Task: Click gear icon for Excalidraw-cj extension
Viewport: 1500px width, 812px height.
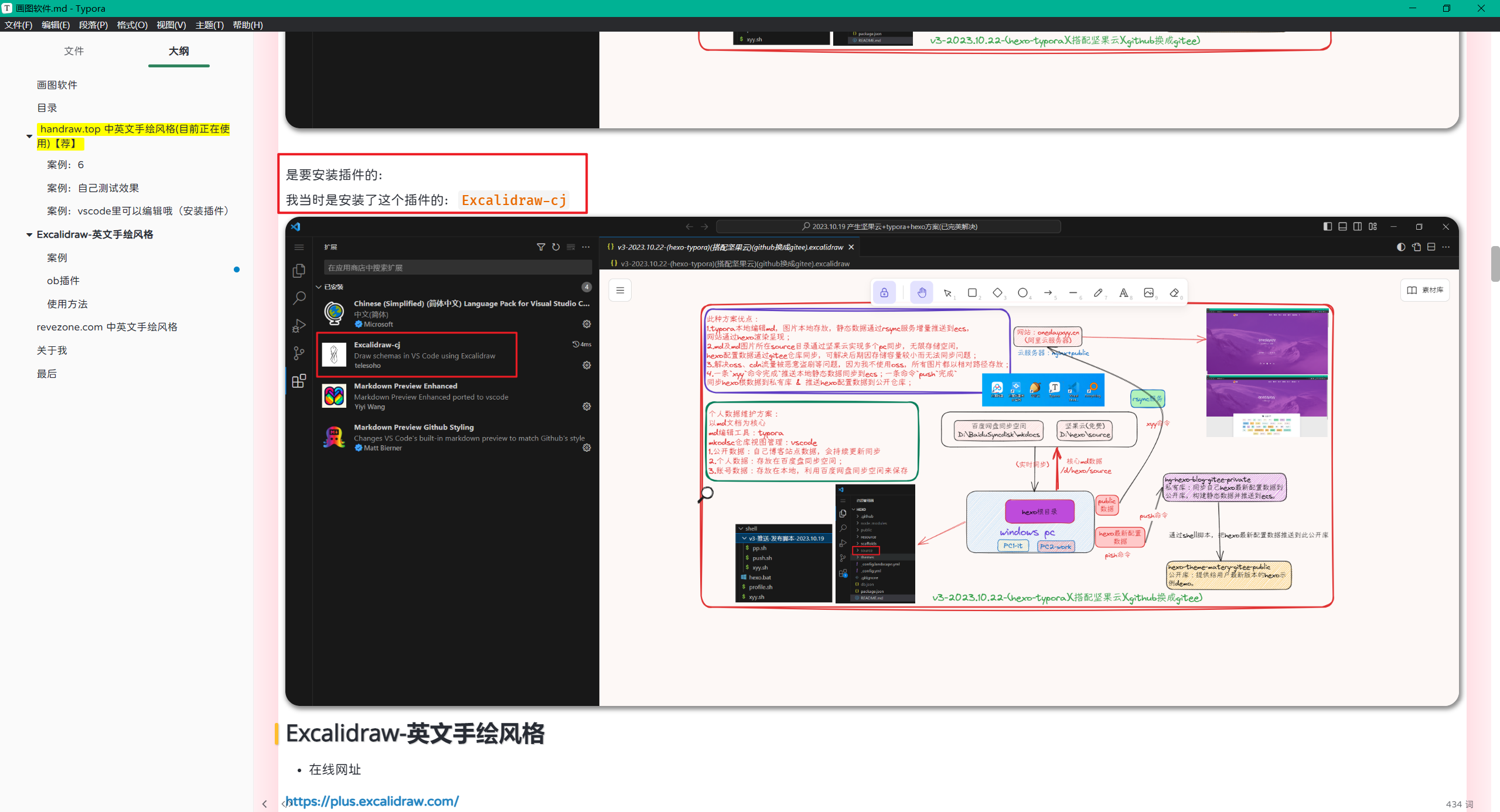Action: (x=587, y=365)
